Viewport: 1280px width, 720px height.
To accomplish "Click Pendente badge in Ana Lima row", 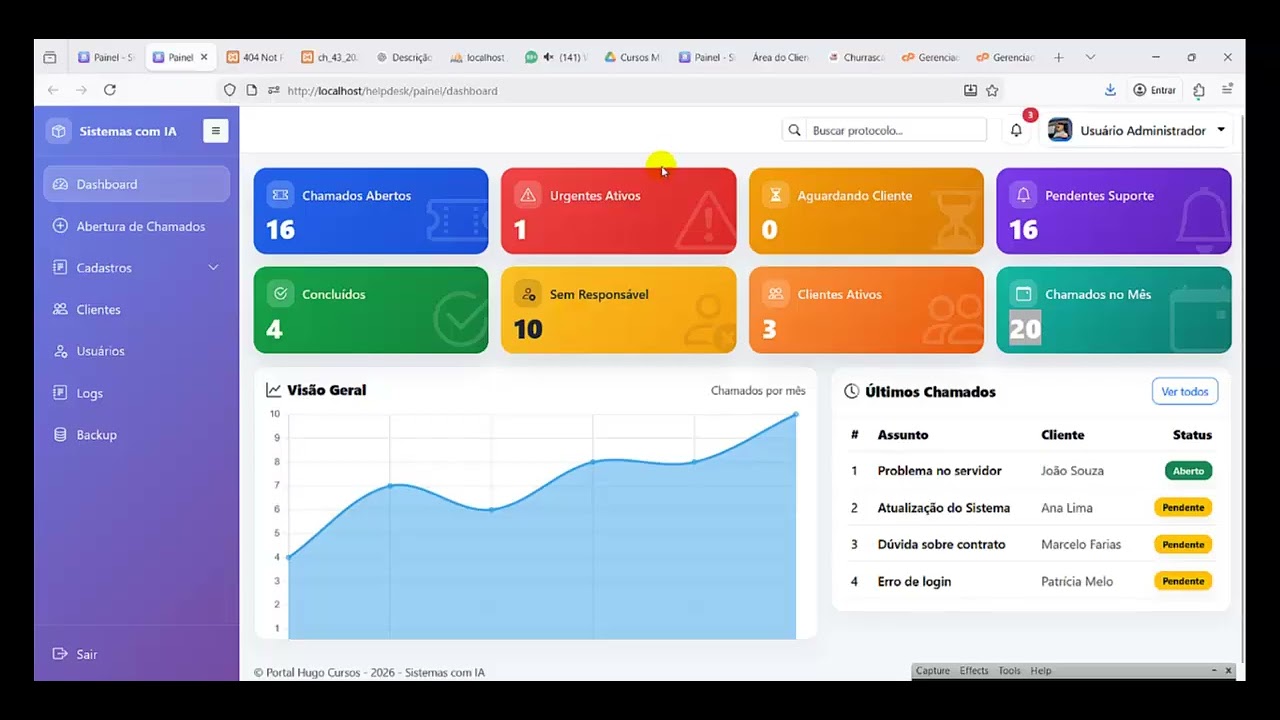I will coord(1183,508).
